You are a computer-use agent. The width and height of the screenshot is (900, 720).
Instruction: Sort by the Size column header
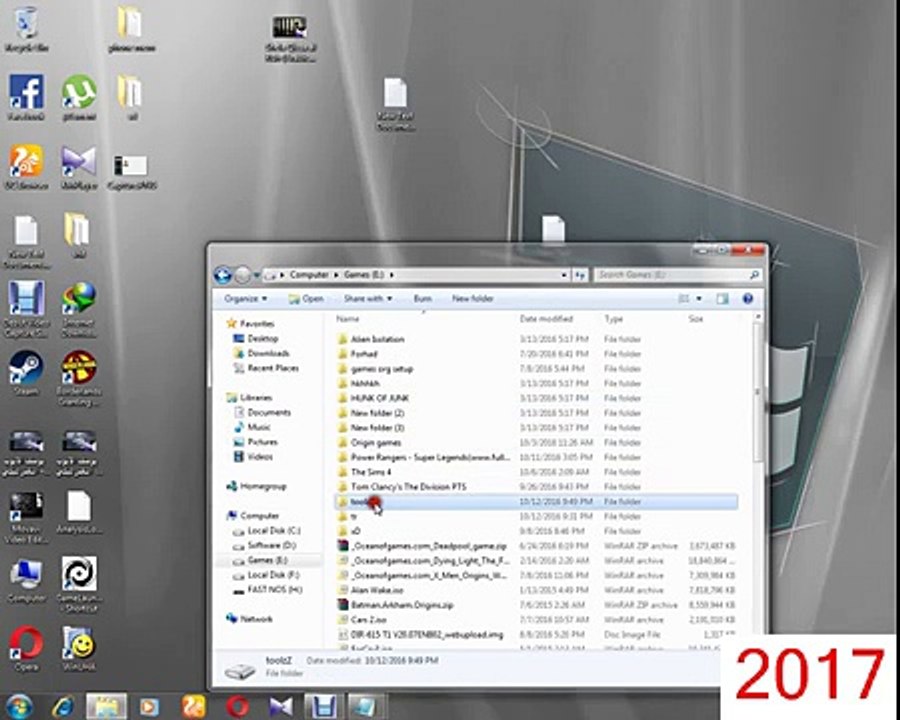pos(696,319)
